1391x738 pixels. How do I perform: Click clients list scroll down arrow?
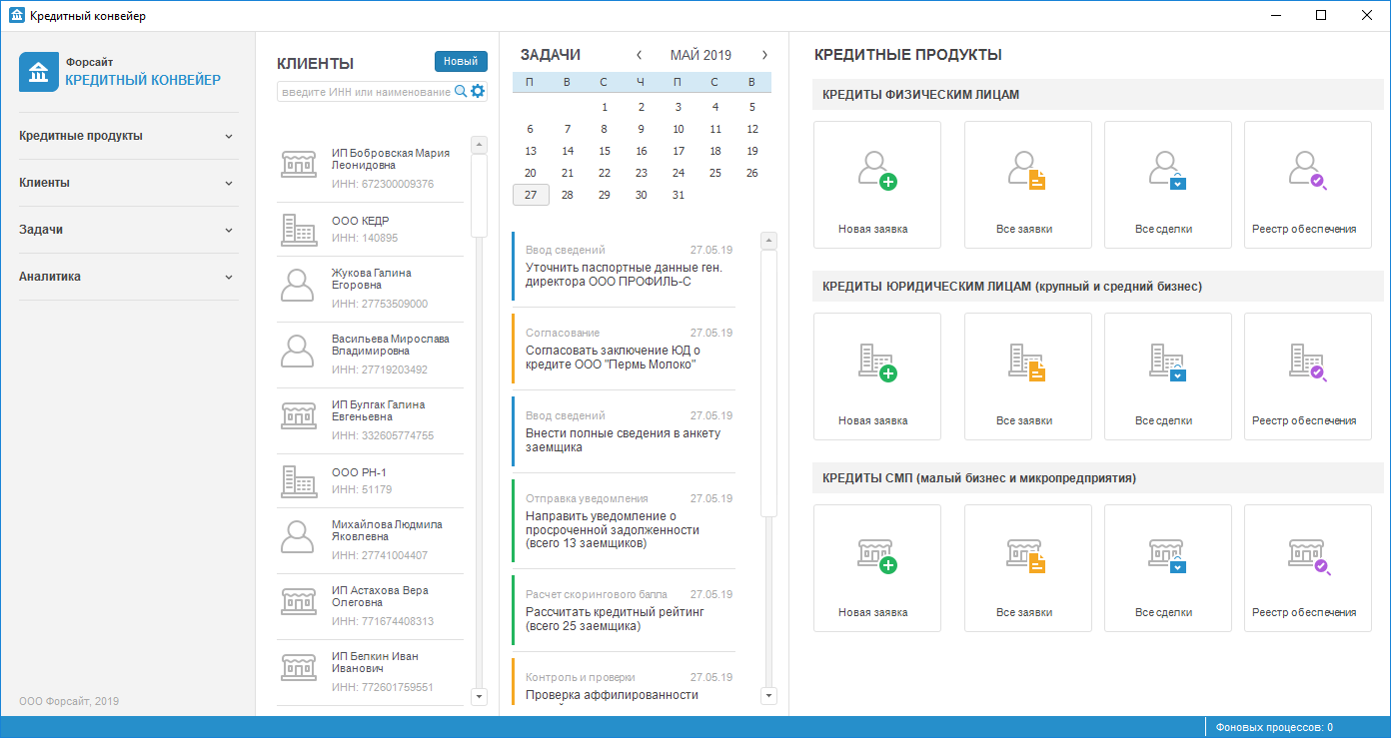click(478, 696)
